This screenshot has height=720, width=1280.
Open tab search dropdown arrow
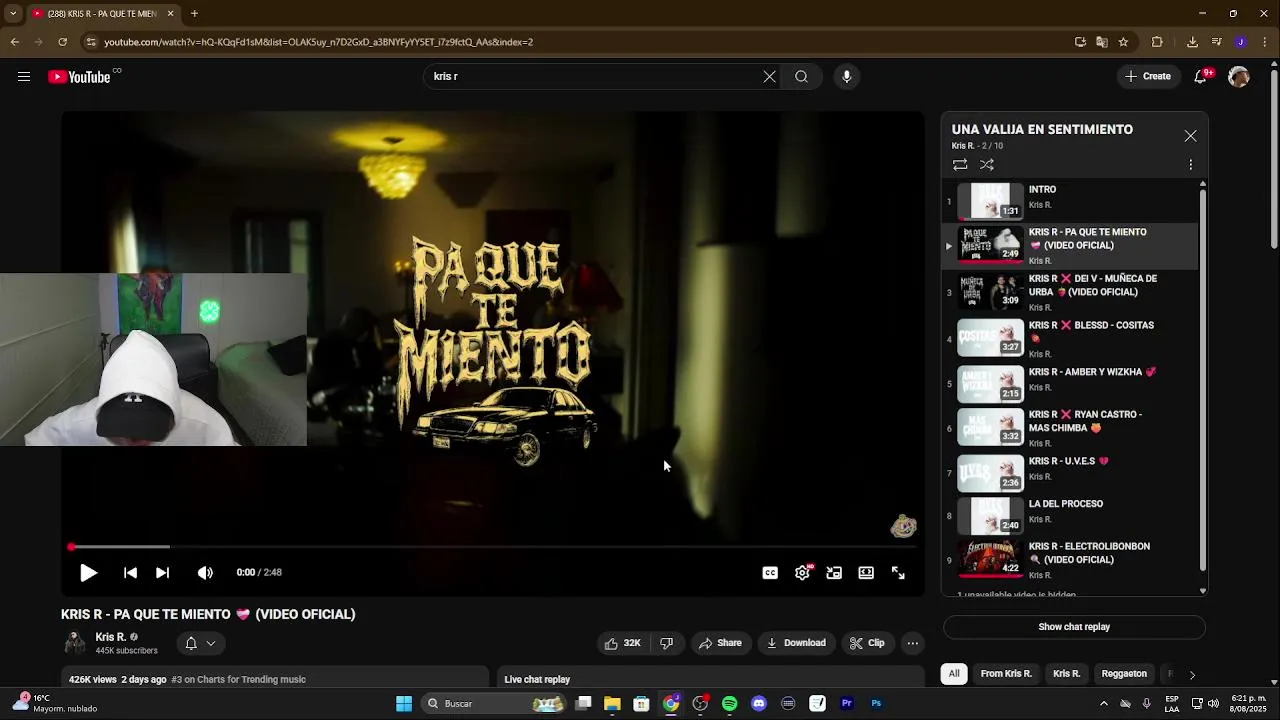tap(12, 14)
